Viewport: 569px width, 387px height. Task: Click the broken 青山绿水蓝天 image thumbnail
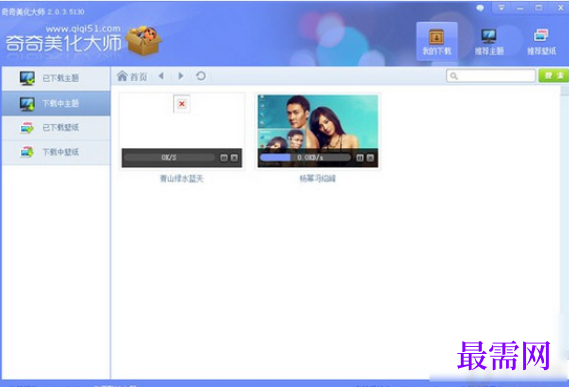pos(182,104)
